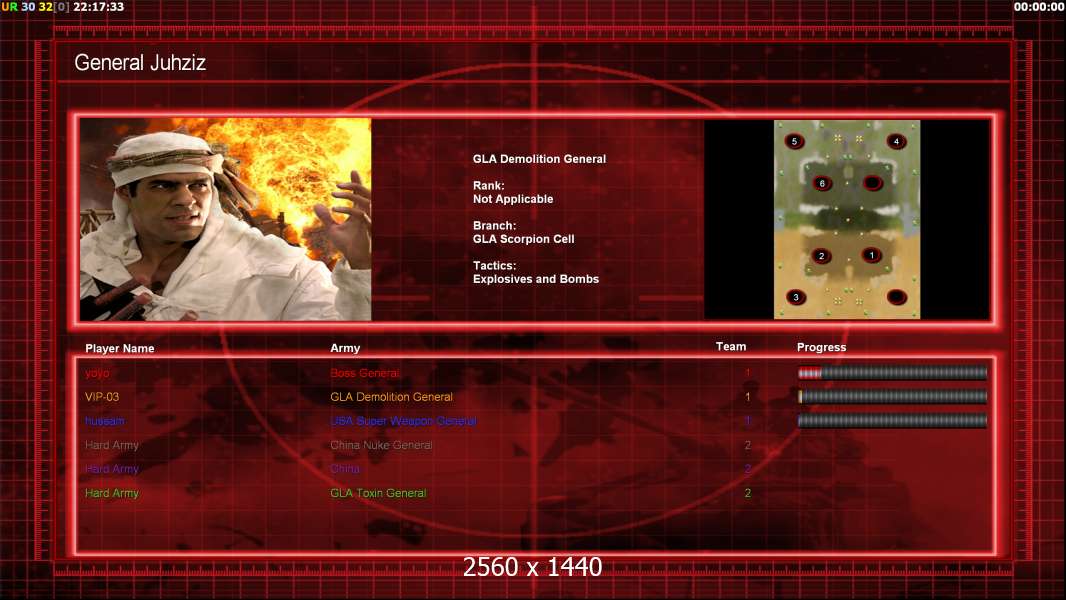The width and height of the screenshot is (1066, 600).
Task: Click the 22:17:33 clock overlay
Action: pyautogui.click(x=99, y=7)
